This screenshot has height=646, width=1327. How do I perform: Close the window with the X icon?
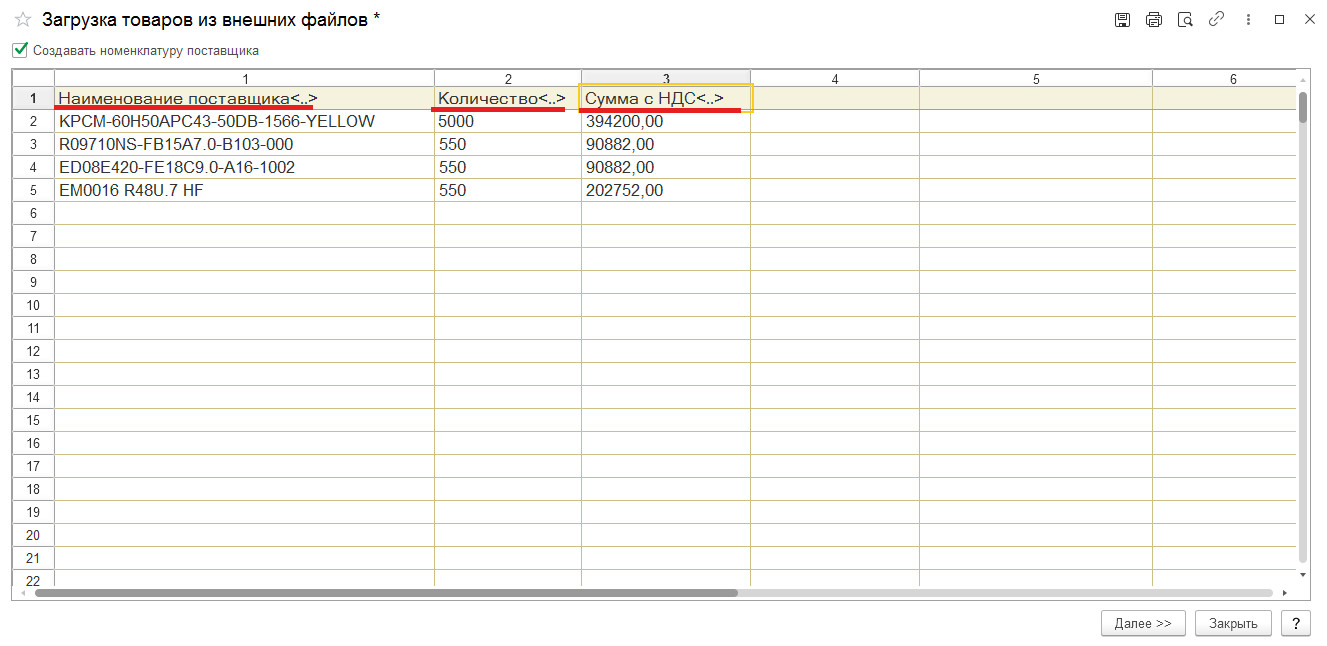pyautogui.click(x=1309, y=20)
